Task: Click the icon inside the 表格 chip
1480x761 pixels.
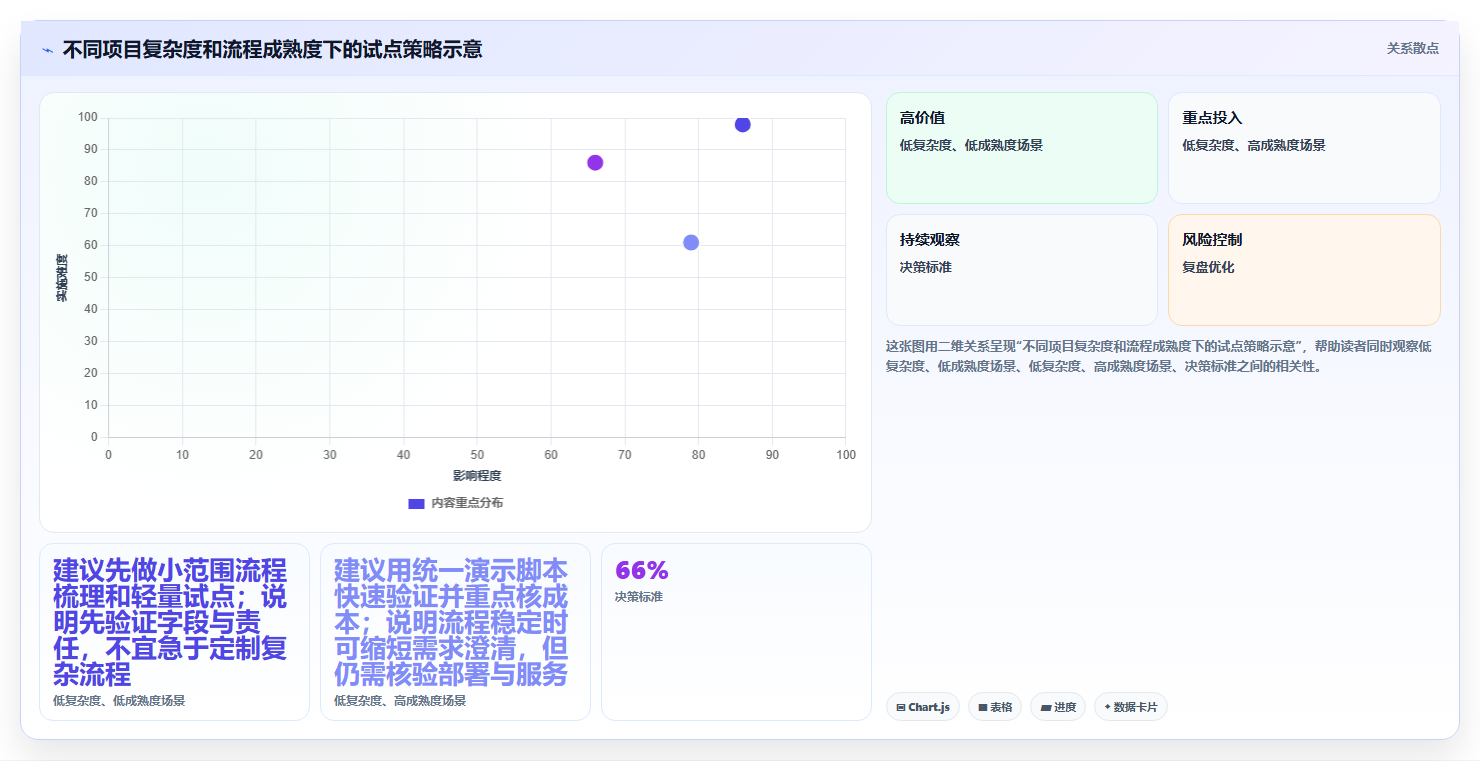Action: 983,707
